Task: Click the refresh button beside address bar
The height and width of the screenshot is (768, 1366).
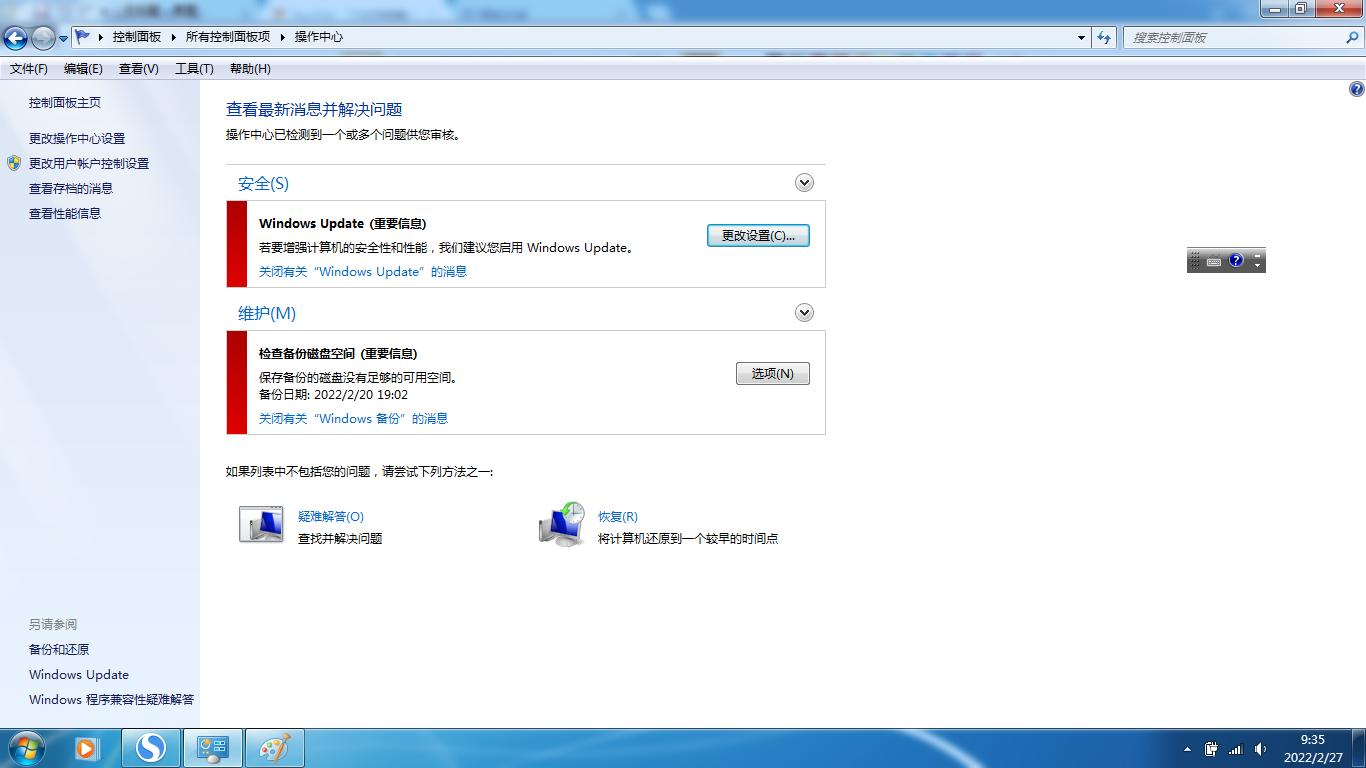Action: (1104, 37)
